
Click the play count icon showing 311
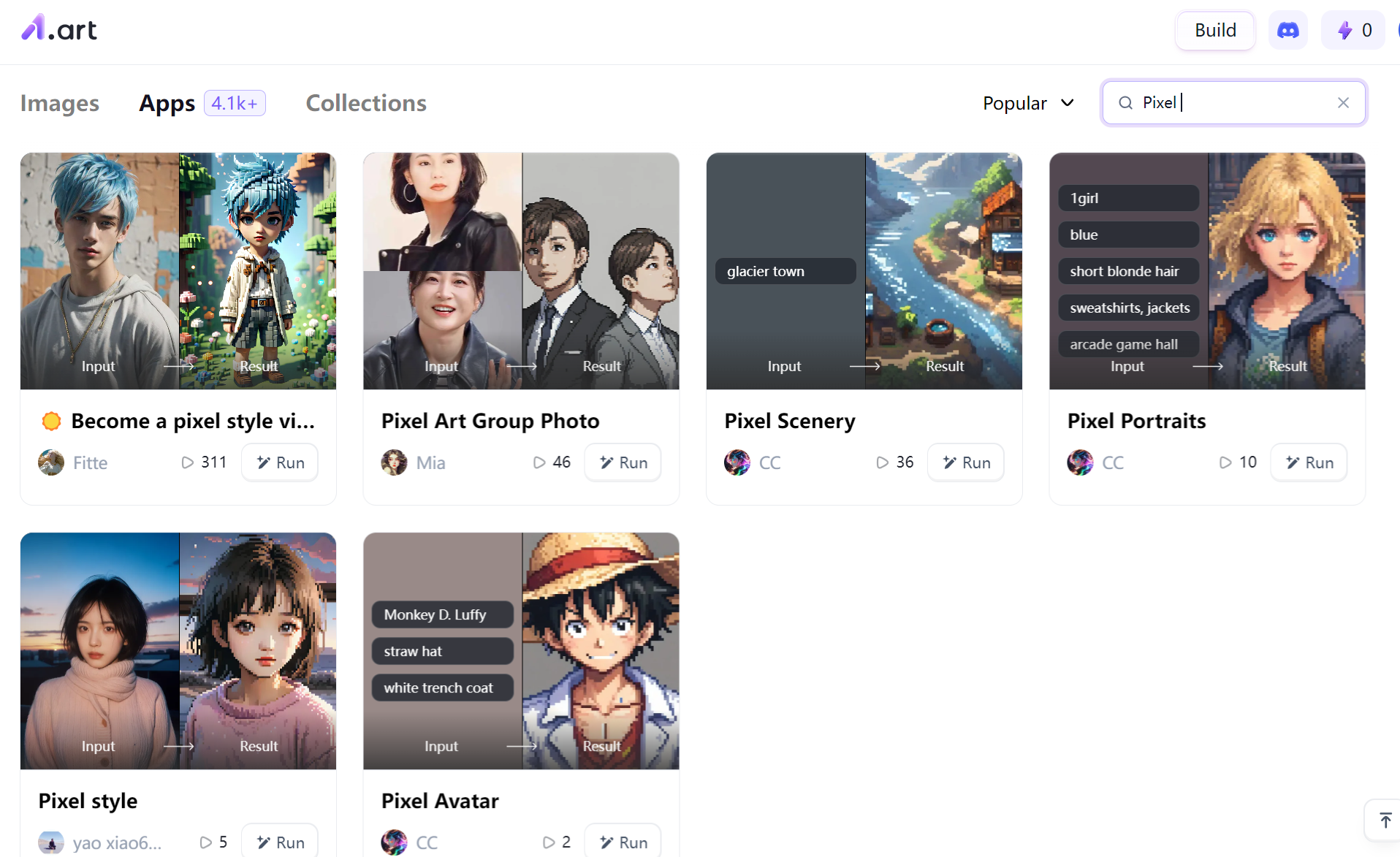click(188, 462)
